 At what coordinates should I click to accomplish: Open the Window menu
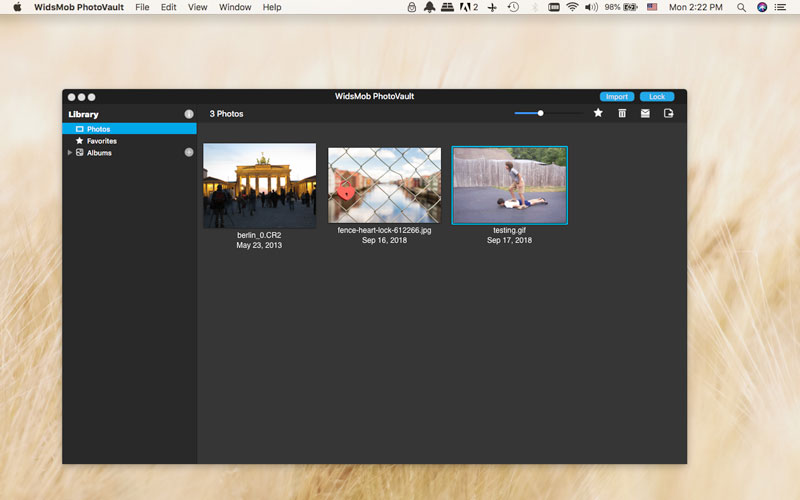(235, 7)
